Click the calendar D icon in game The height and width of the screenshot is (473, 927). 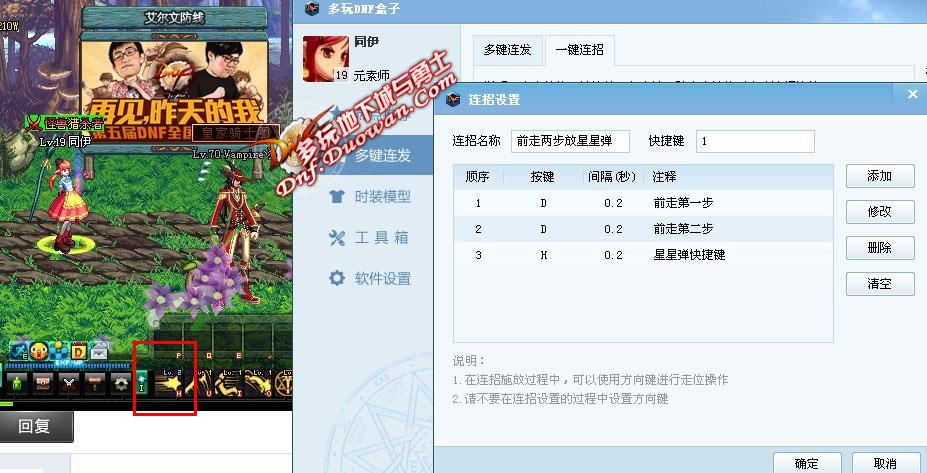(79, 352)
